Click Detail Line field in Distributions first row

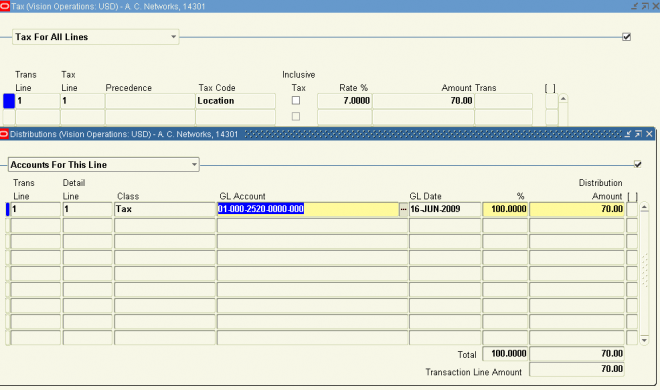click(88, 209)
